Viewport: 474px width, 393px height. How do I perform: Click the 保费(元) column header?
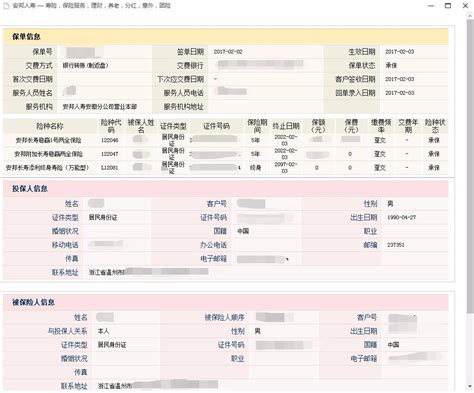[351, 126]
